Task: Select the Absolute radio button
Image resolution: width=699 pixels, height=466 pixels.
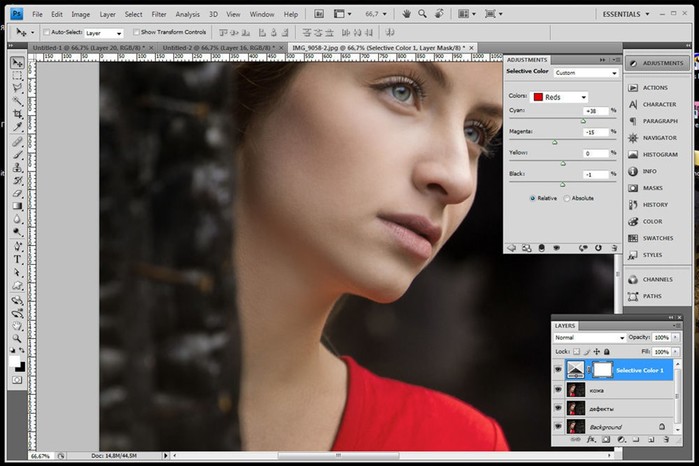Action: [x=567, y=198]
